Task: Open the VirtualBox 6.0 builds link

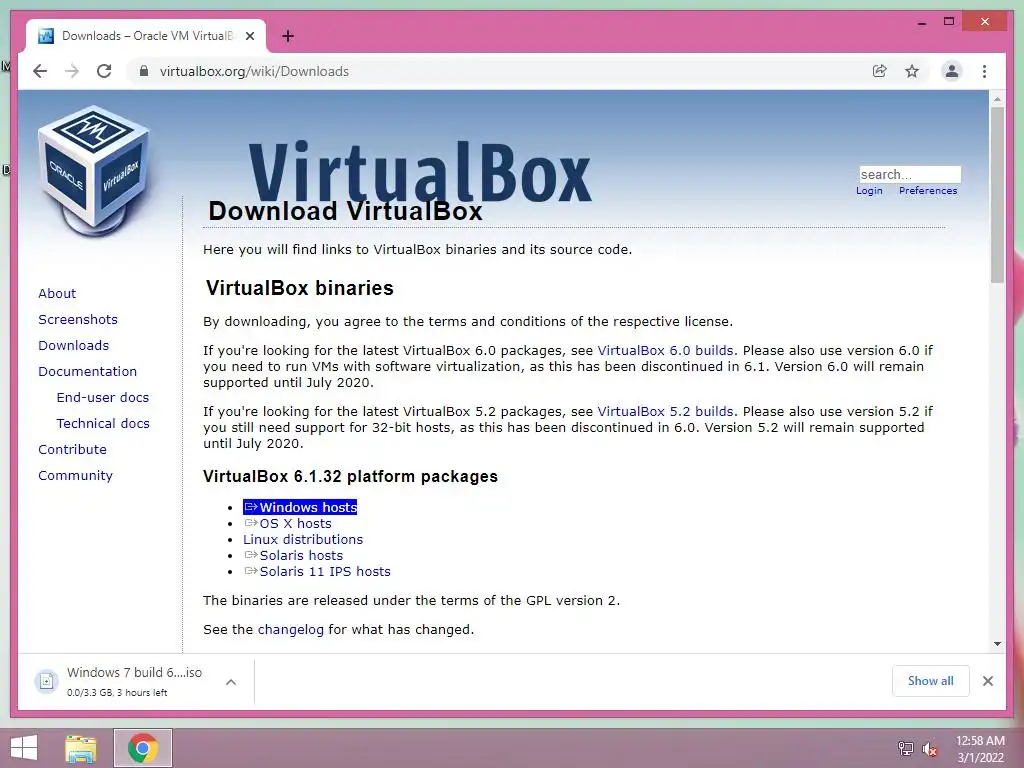Action: 665,351
